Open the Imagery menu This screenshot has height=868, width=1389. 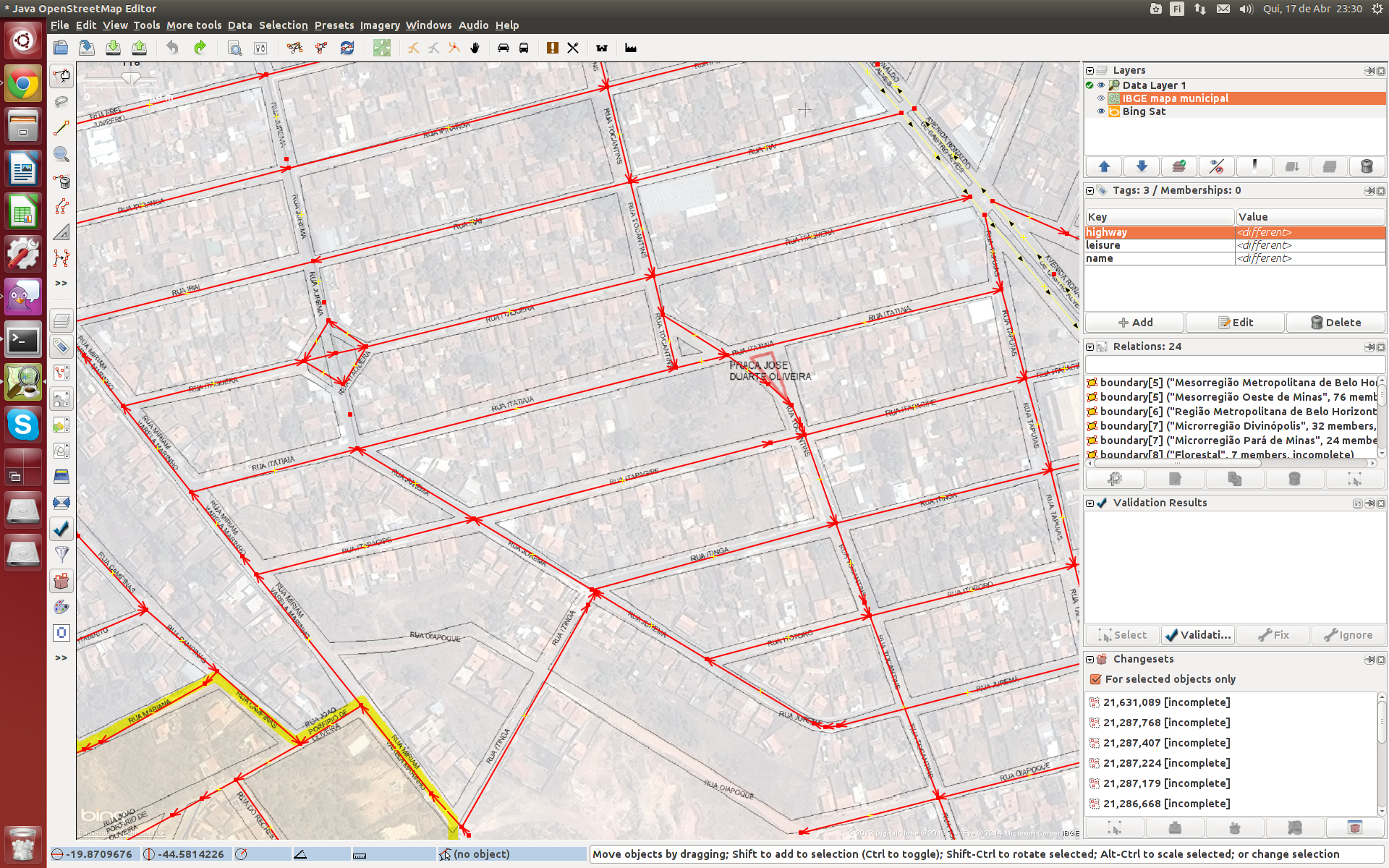380,25
